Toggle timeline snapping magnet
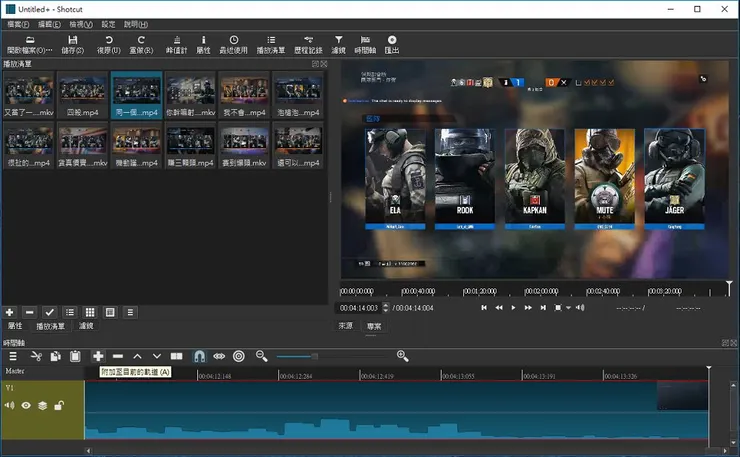The height and width of the screenshot is (457, 740). pyautogui.click(x=199, y=356)
